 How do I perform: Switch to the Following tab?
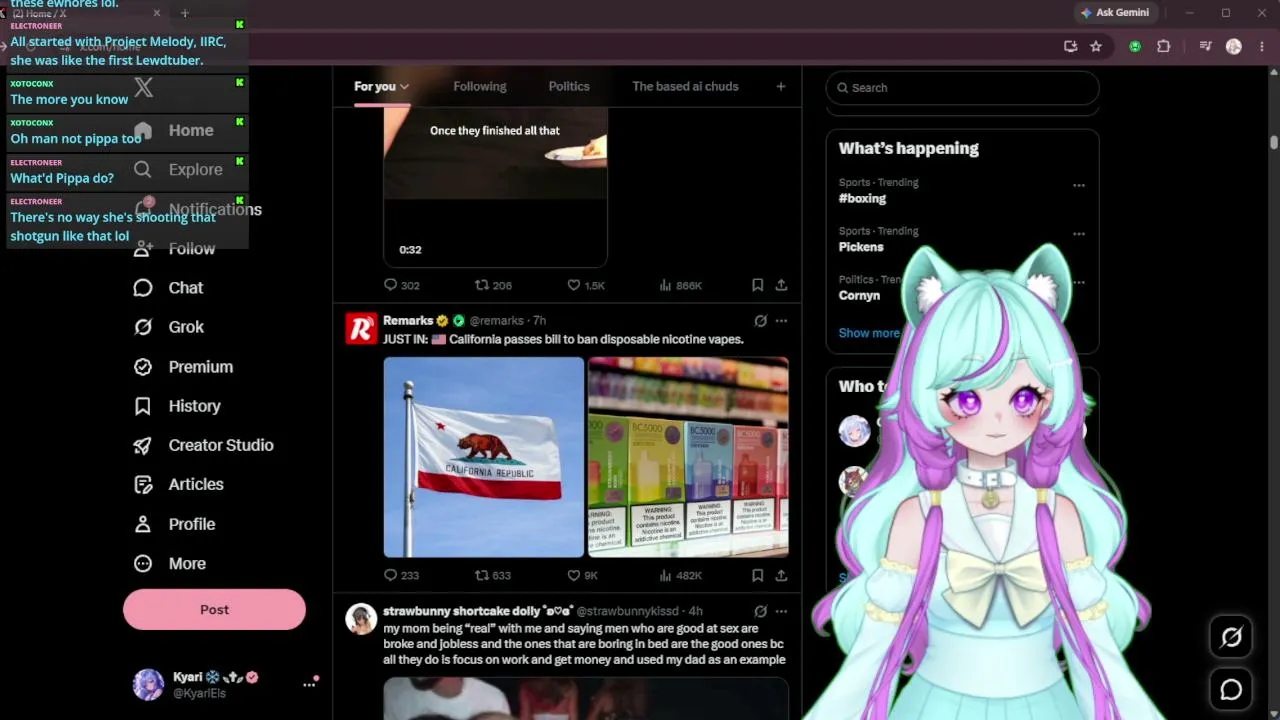480,87
